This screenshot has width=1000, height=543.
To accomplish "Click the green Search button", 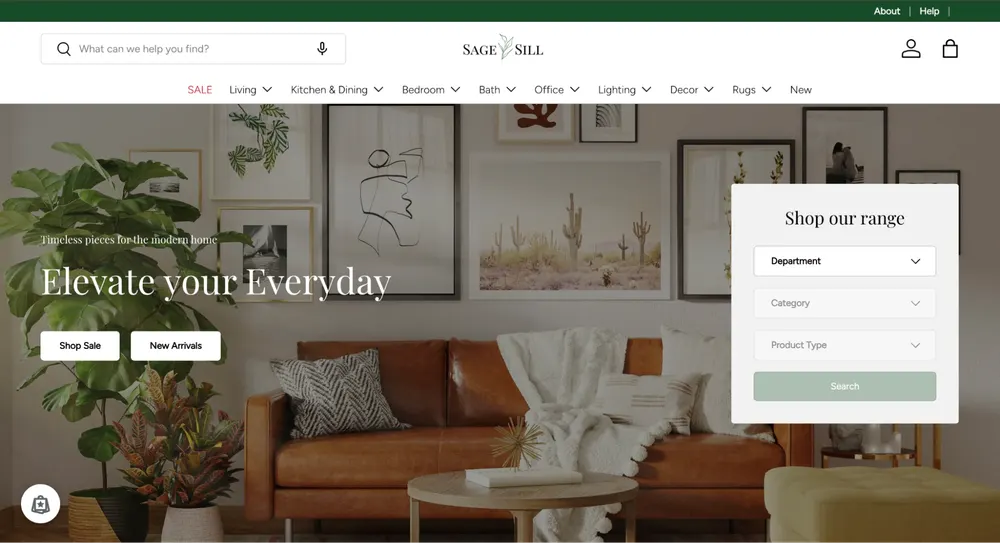I will pyautogui.click(x=844, y=387).
